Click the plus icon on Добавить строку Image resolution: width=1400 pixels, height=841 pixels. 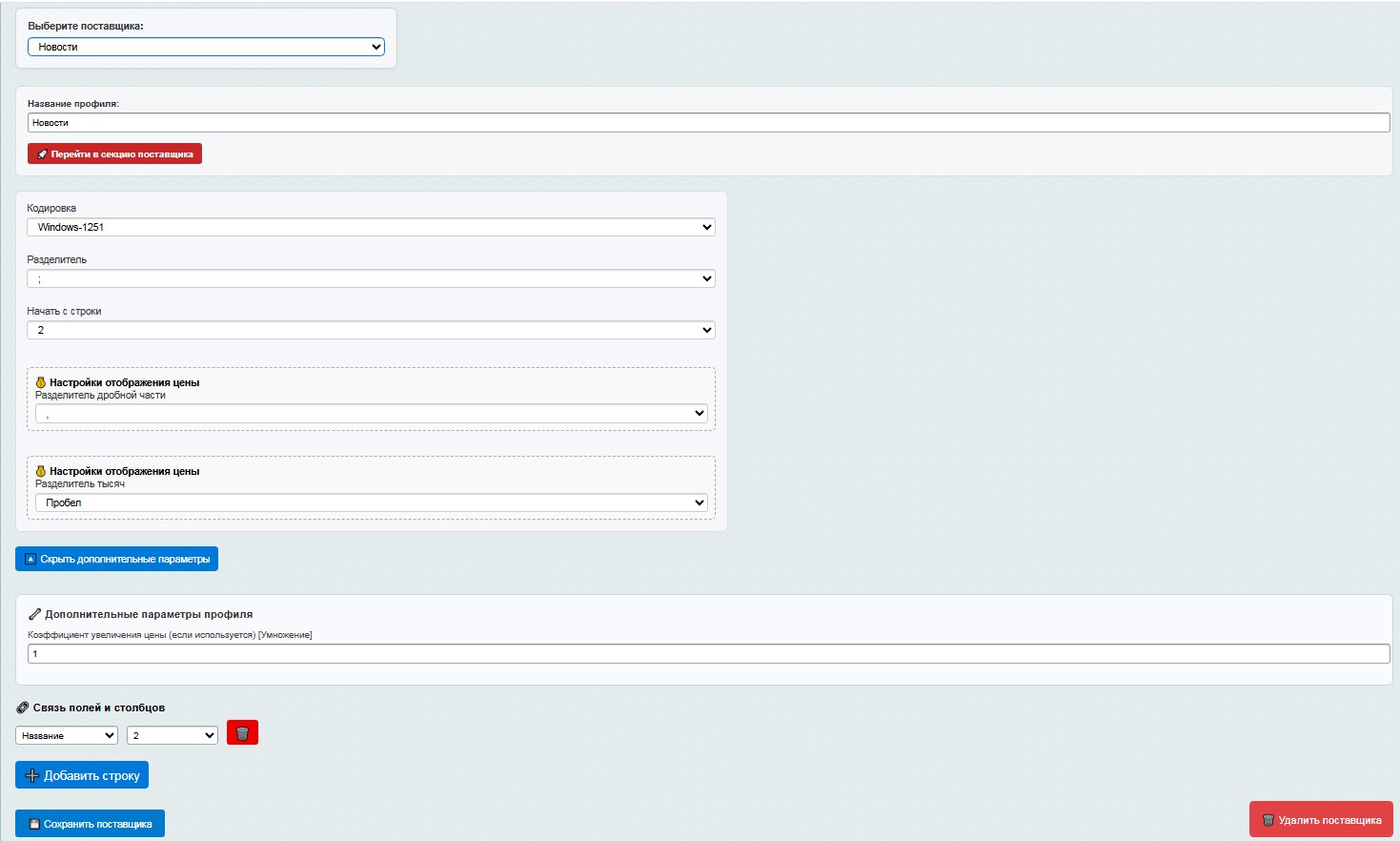click(31, 775)
